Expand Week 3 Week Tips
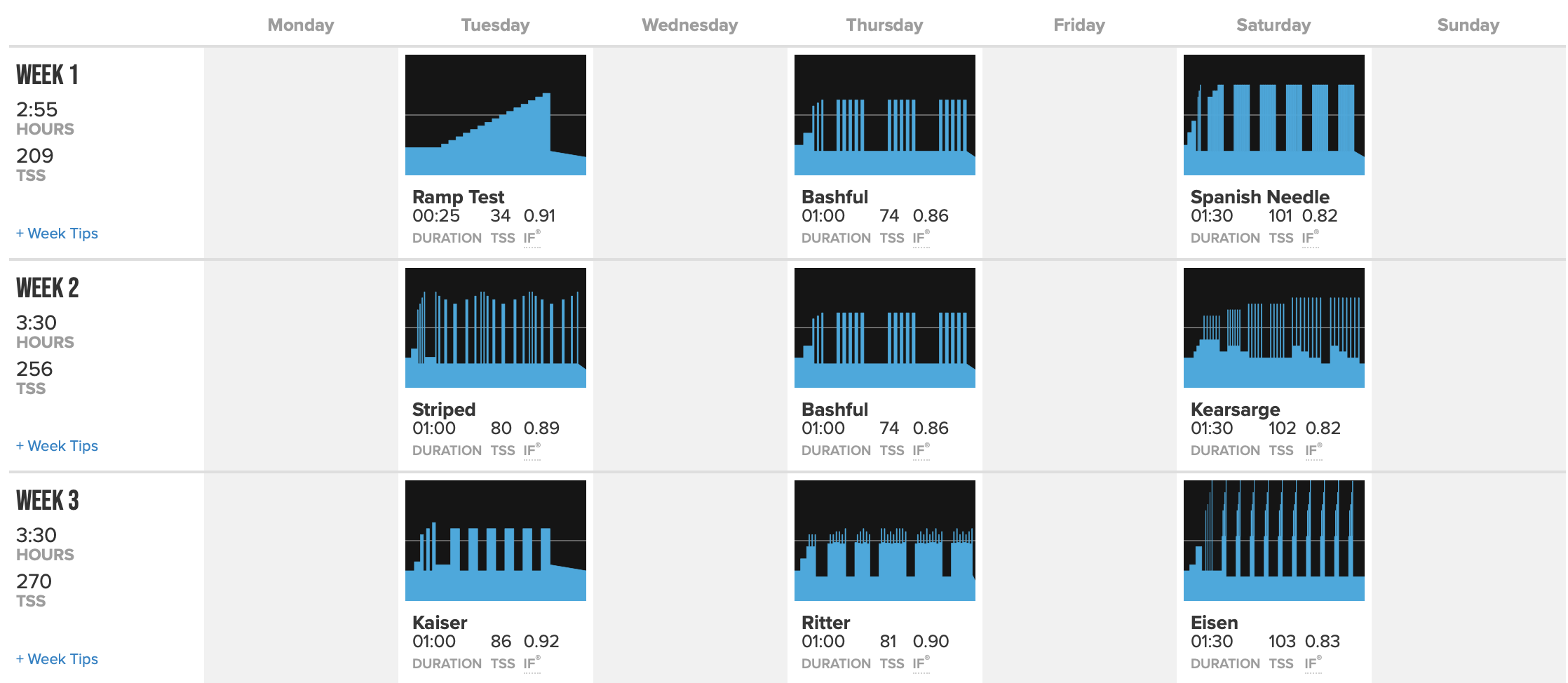The image size is (1568, 683). pos(58,659)
